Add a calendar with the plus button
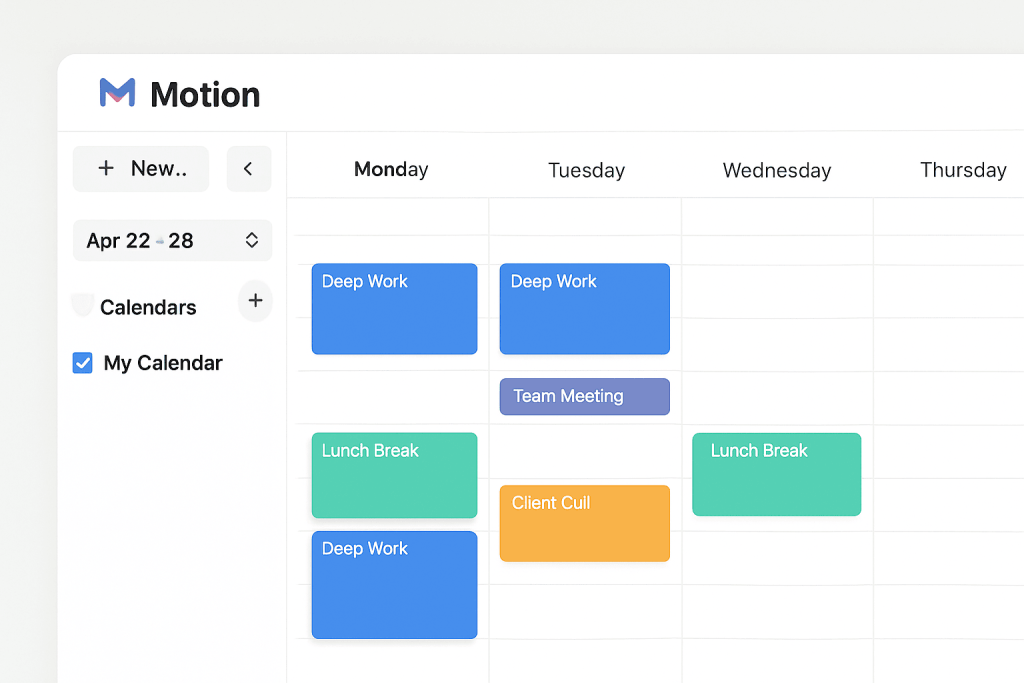 (x=255, y=301)
